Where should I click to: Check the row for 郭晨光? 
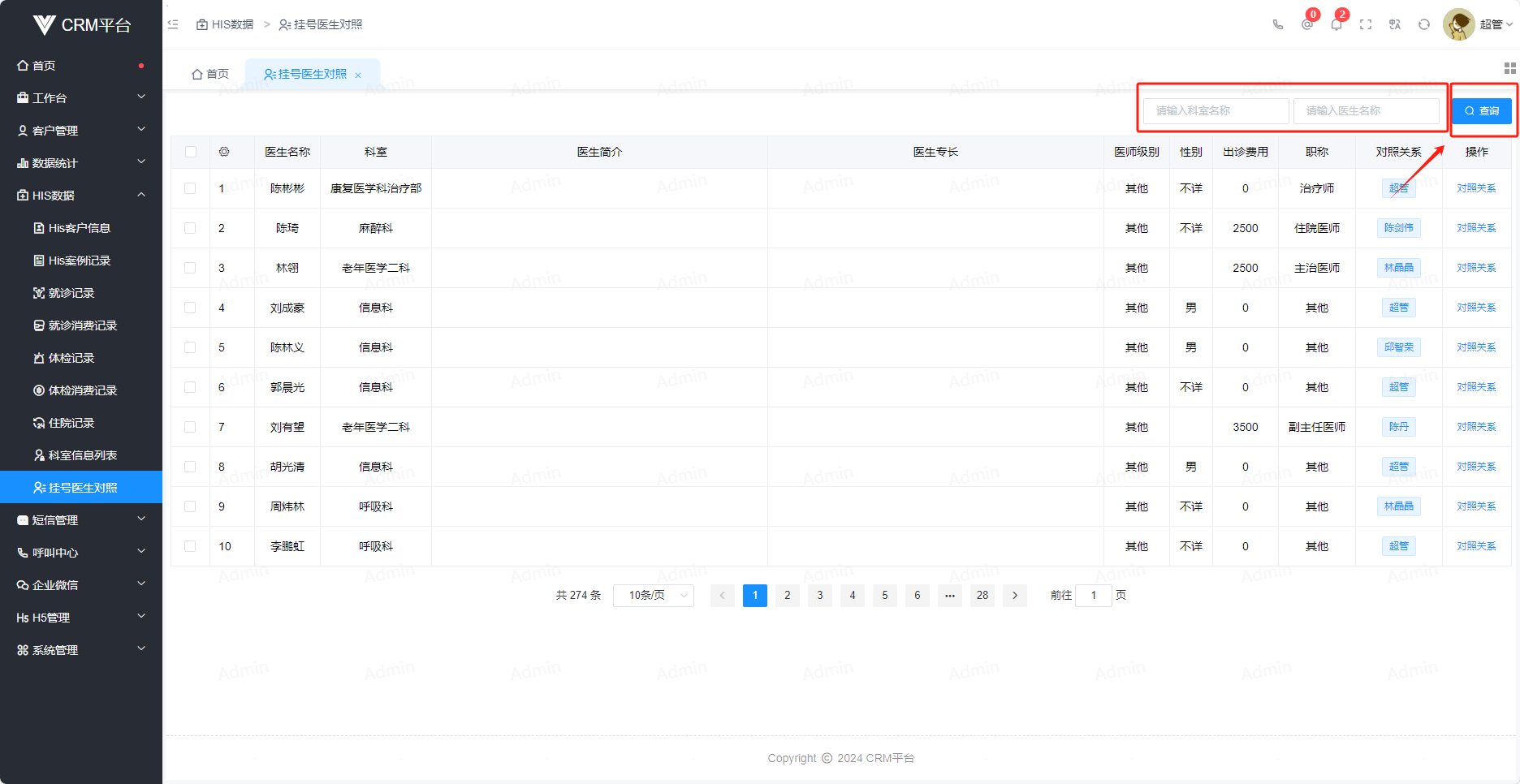tap(190, 387)
